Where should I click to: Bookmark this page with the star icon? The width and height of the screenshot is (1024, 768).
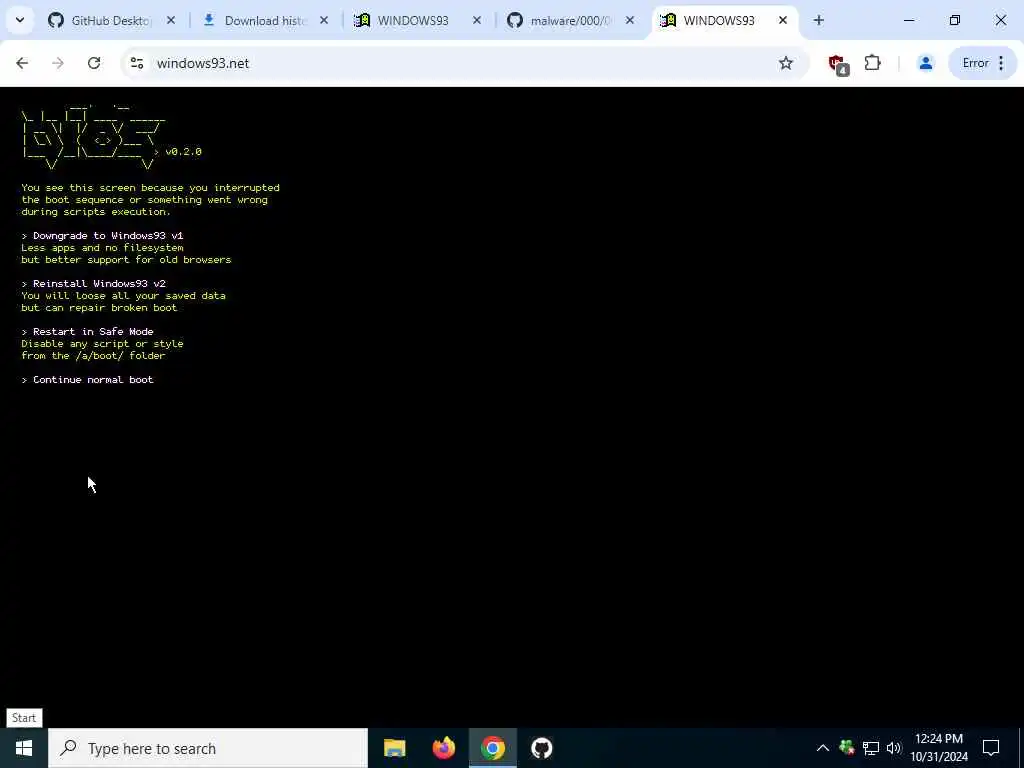point(786,63)
